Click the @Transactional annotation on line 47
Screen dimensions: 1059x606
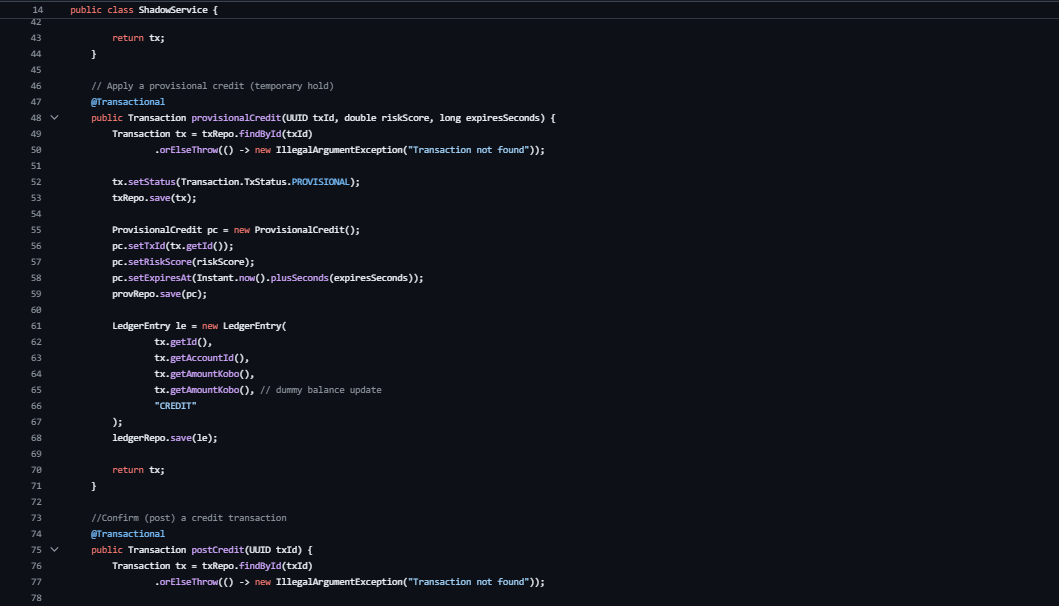click(x=128, y=102)
